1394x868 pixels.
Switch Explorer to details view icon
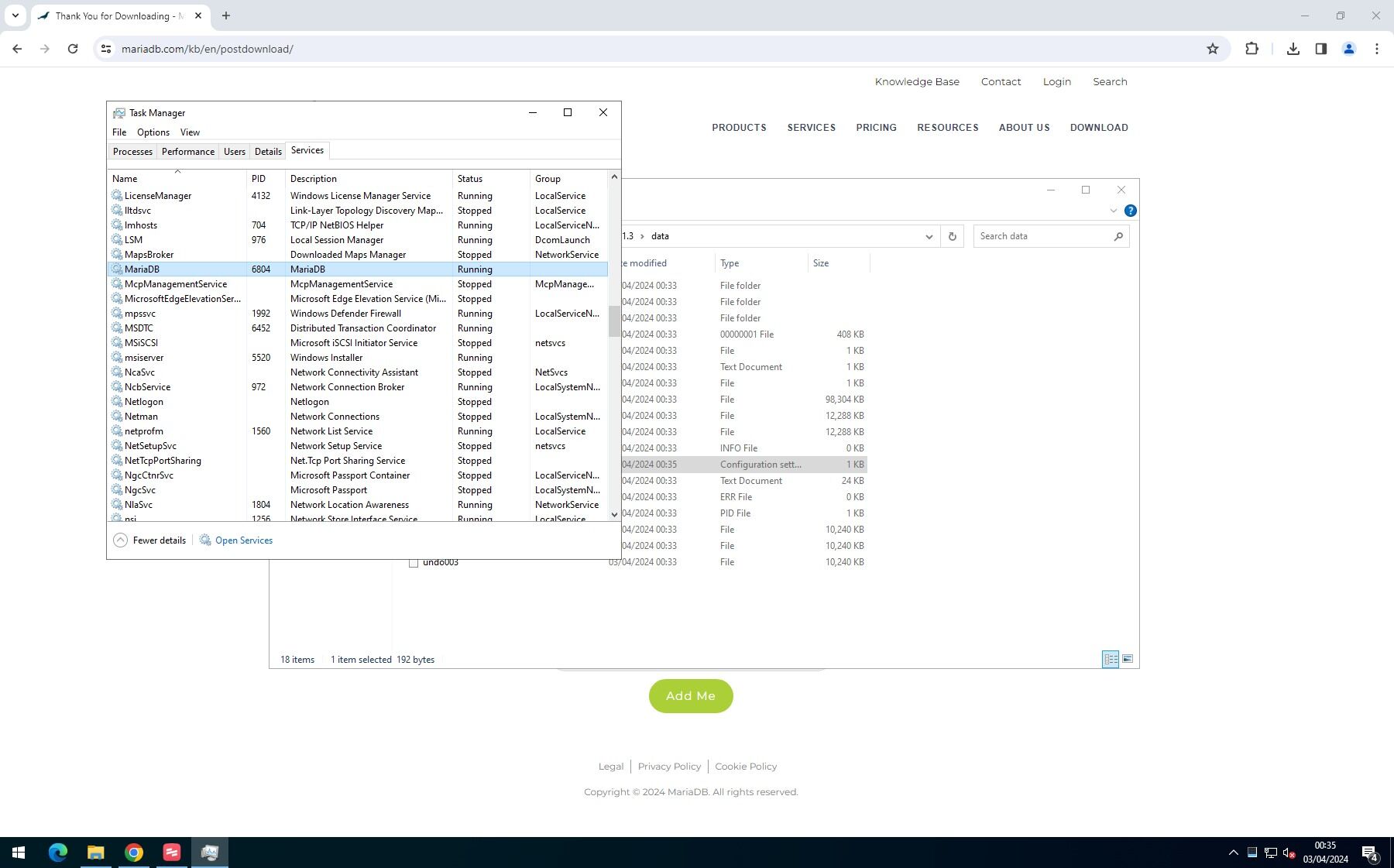[1111, 659]
